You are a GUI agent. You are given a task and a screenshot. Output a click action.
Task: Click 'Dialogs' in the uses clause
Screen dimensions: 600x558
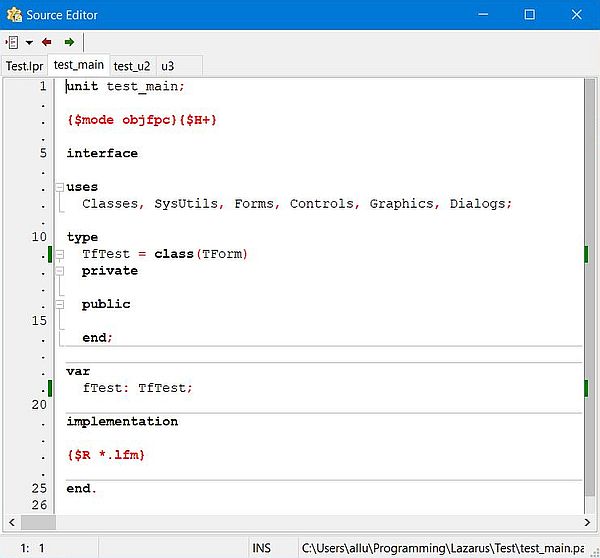[478, 204]
